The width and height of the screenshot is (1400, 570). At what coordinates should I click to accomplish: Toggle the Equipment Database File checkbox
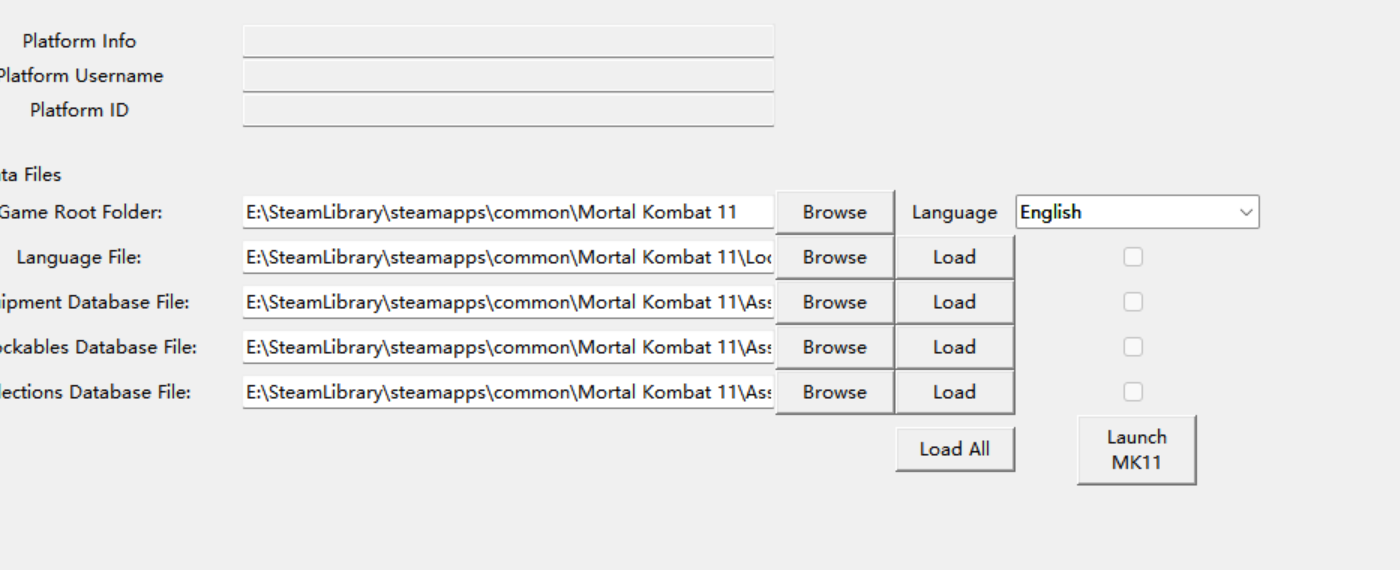pos(1132,302)
